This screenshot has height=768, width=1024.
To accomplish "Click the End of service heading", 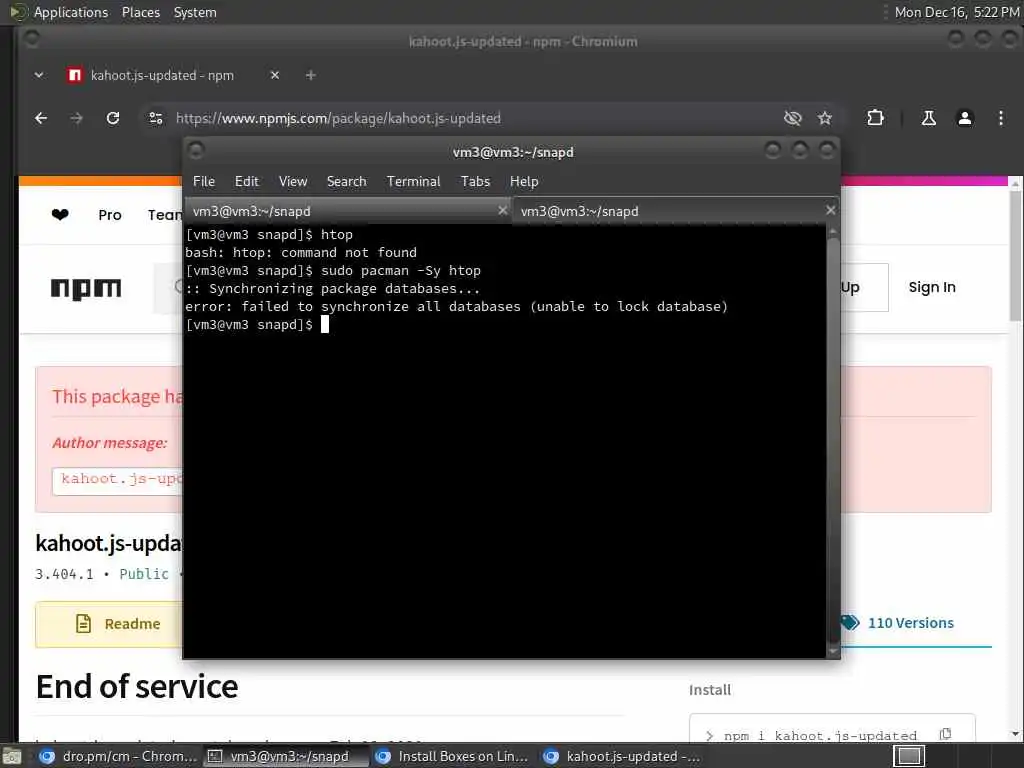I will pos(137,686).
